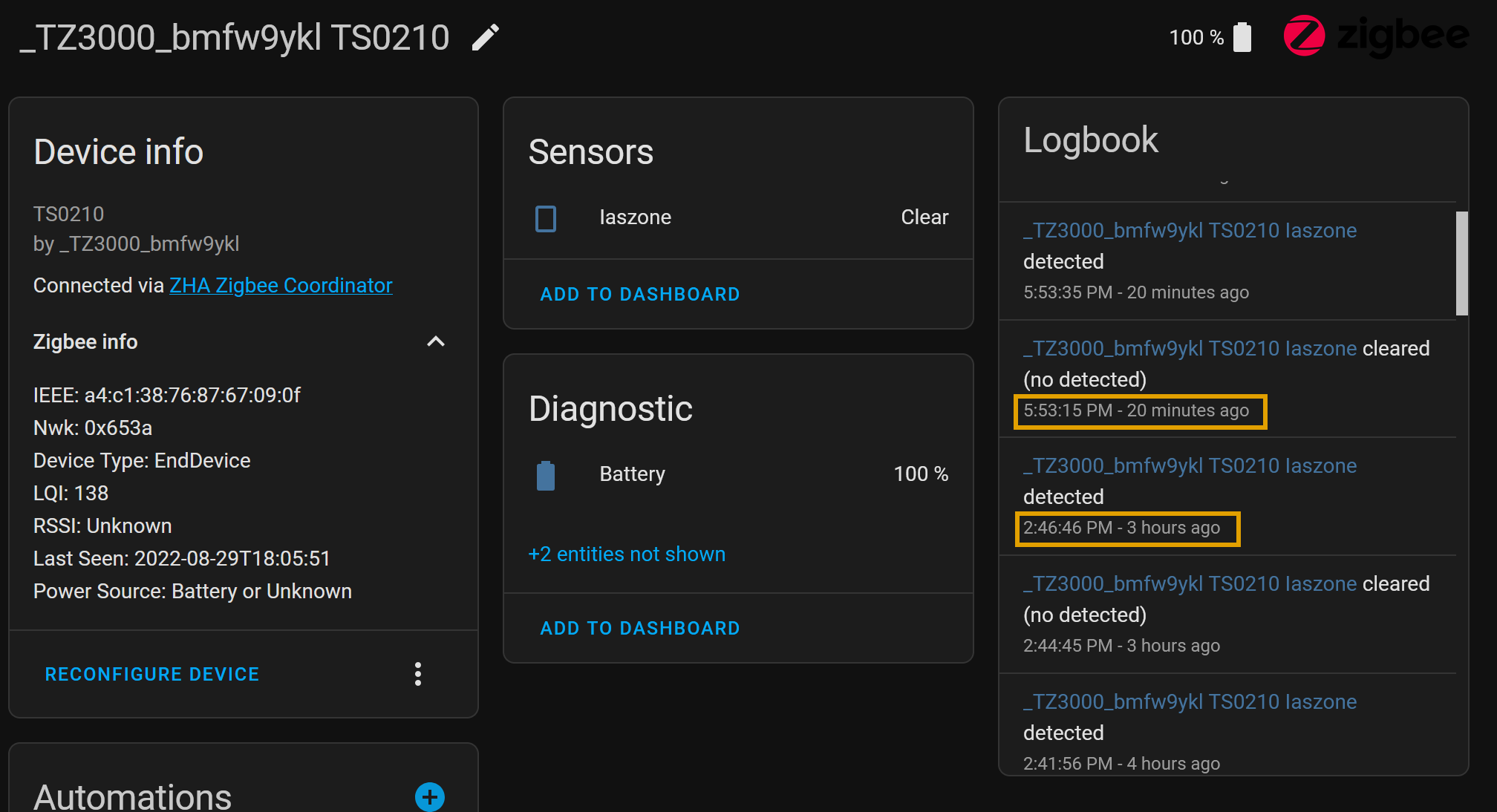This screenshot has width=1497, height=812.
Task: Click Add to Dashboard under Sensors
Action: tap(639, 294)
